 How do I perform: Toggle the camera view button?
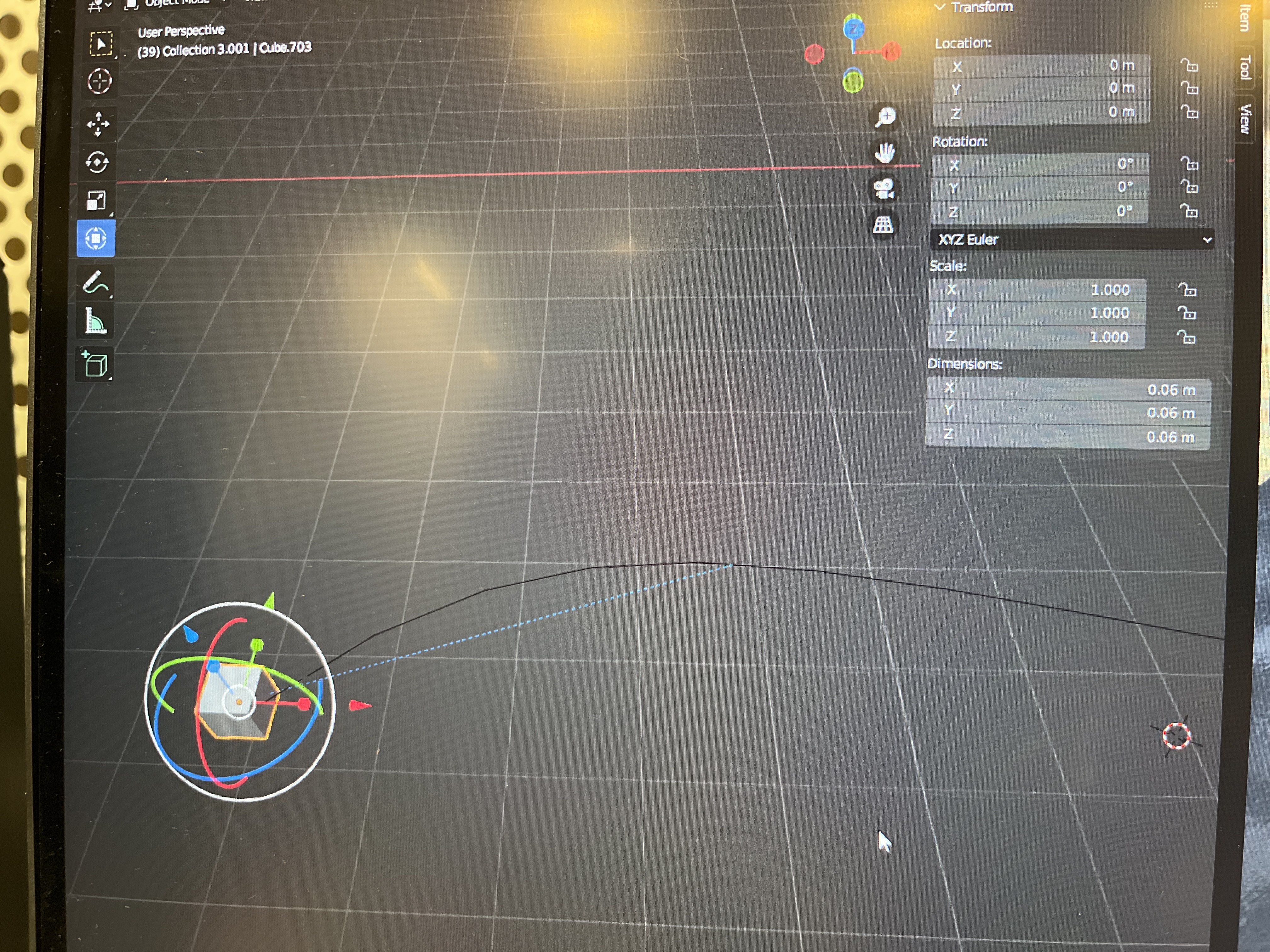(884, 189)
